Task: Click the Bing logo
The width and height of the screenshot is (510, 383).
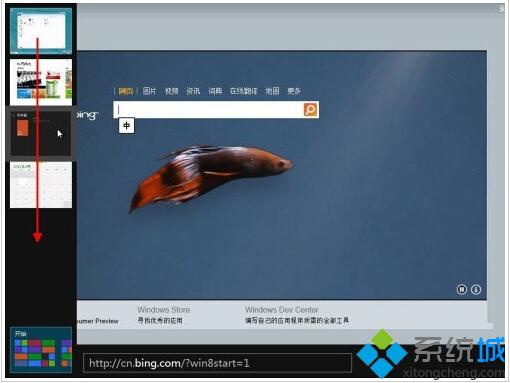Action: 87,115
